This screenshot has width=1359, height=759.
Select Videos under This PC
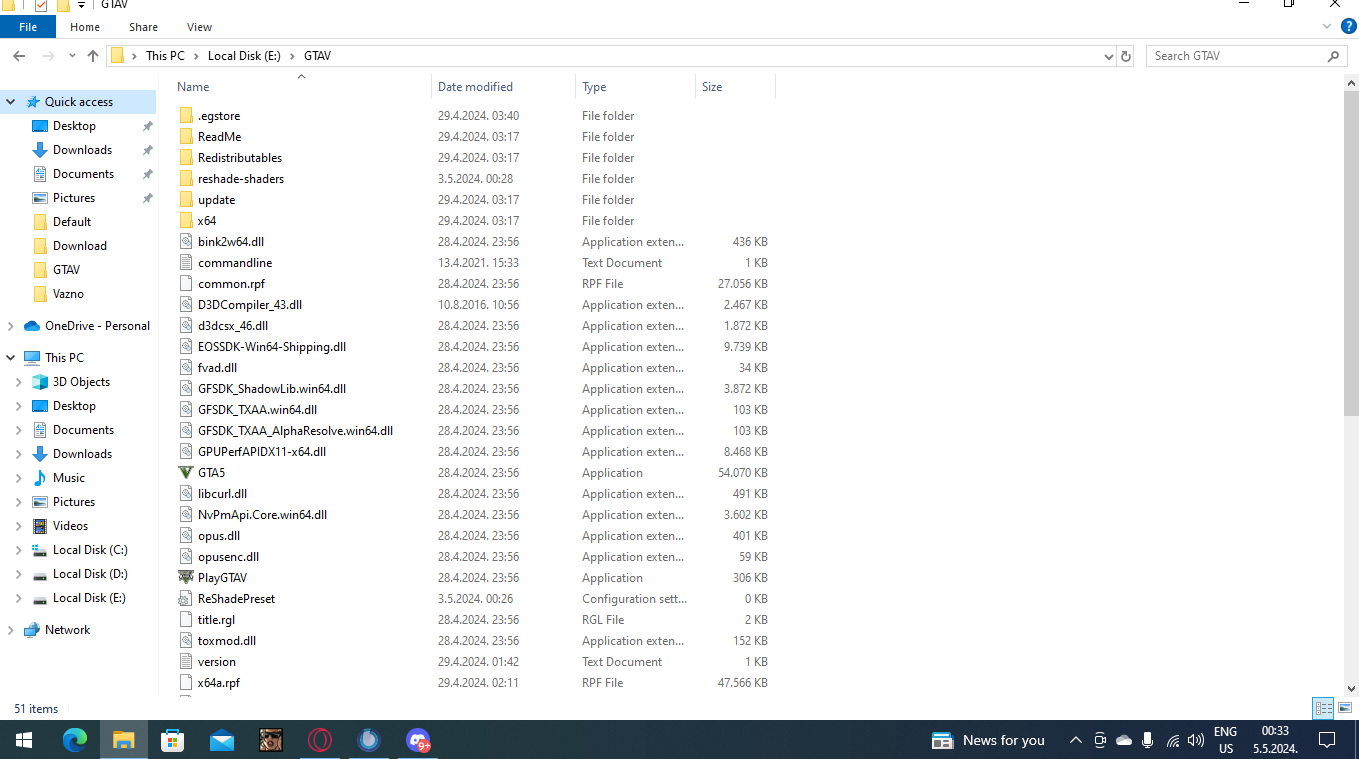tap(70, 526)
